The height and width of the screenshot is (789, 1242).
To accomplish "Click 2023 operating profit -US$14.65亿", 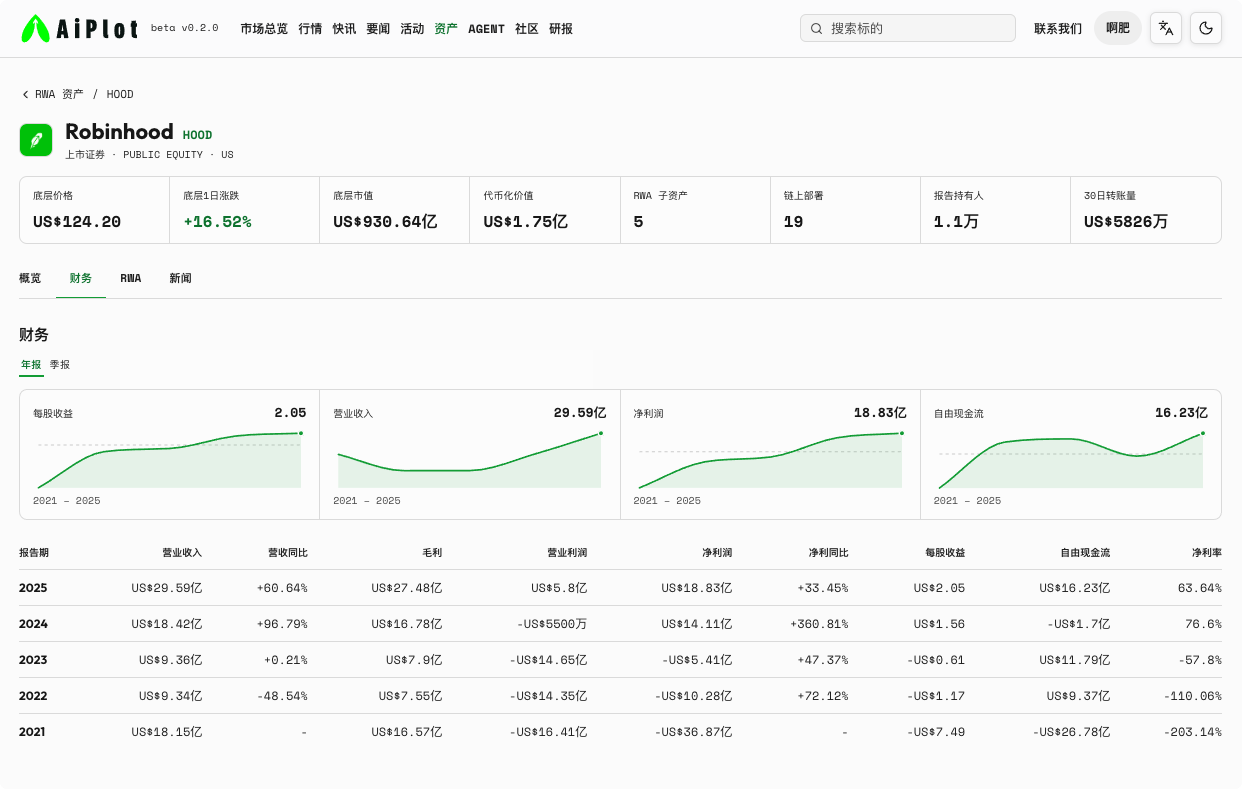I will pos(548,660).
